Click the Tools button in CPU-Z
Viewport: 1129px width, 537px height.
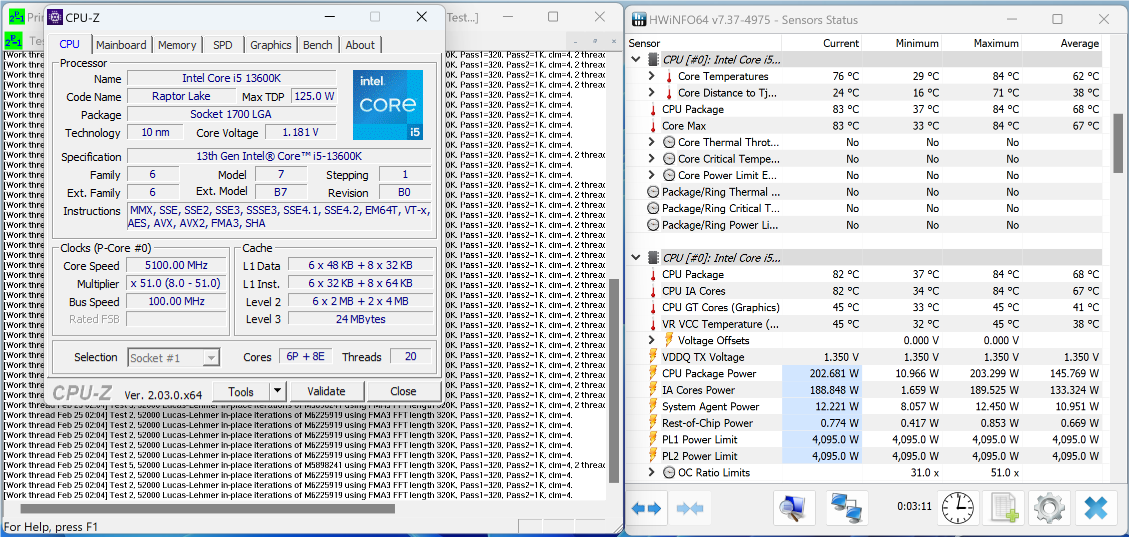[241, 392]
